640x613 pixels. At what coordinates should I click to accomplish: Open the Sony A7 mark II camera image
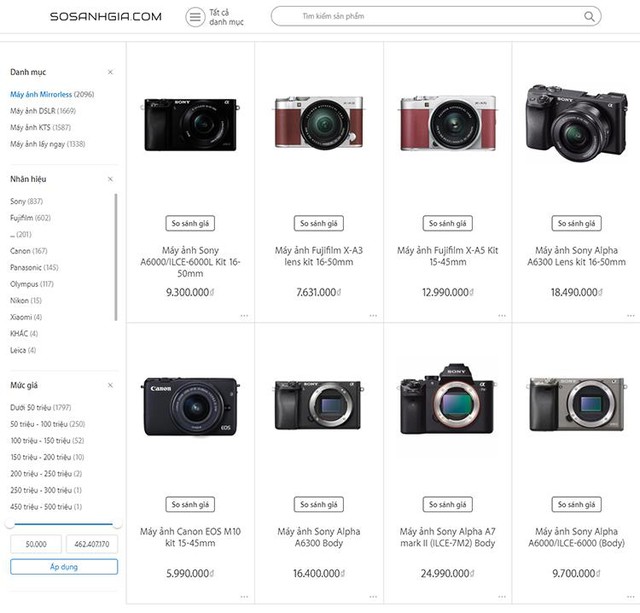(x=448, y=399)
